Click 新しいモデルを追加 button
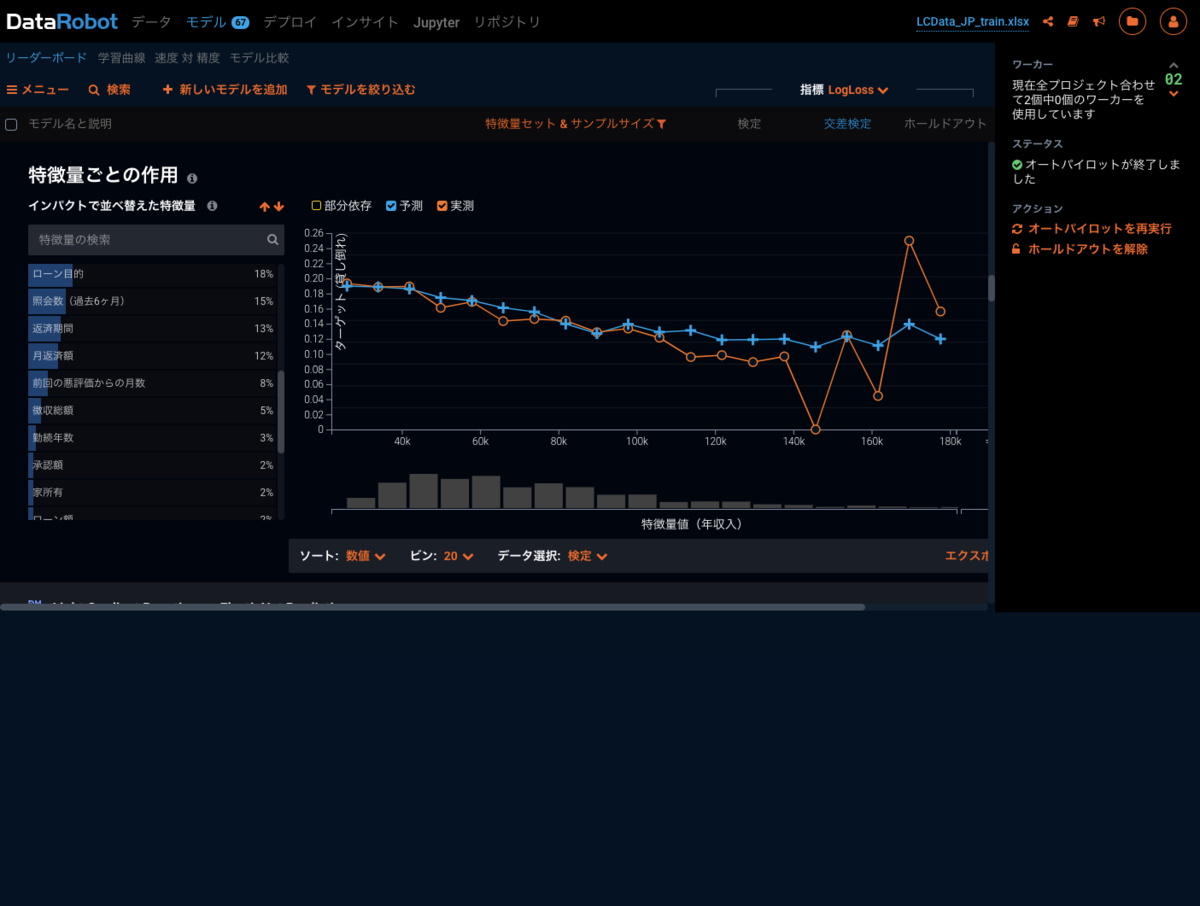 coord(225,90)
